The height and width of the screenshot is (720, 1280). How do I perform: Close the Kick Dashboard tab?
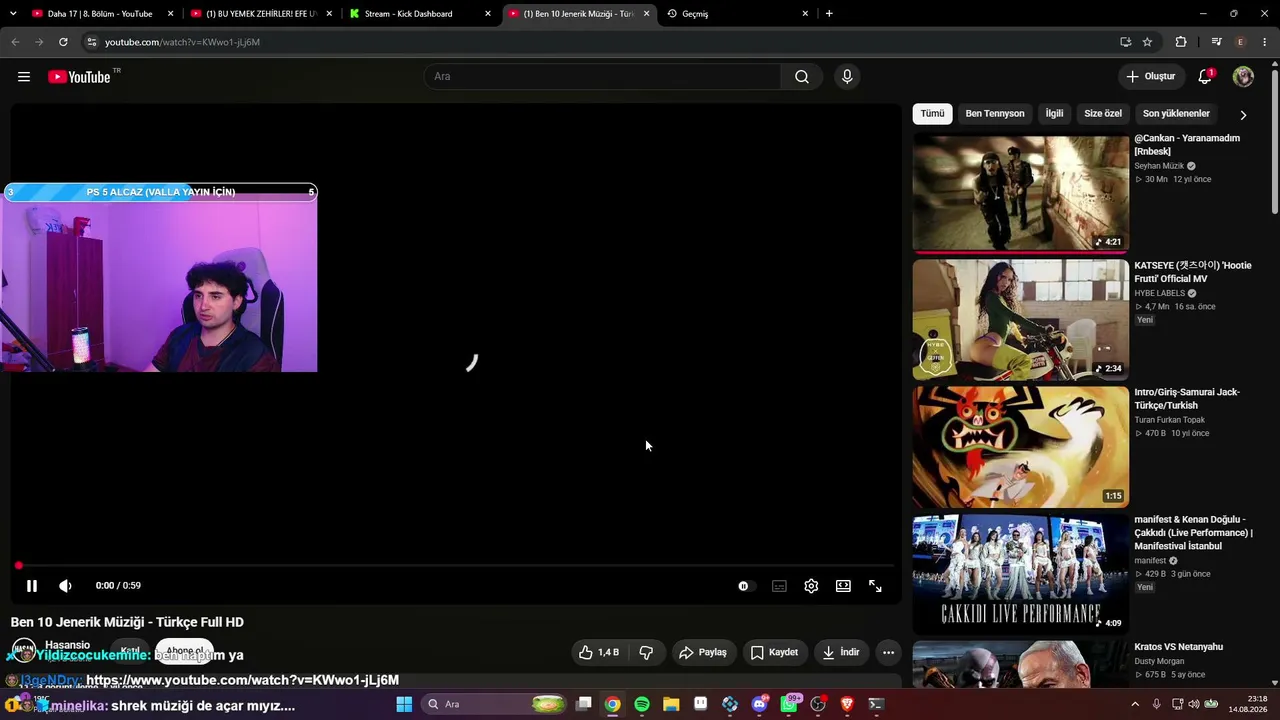488,14
